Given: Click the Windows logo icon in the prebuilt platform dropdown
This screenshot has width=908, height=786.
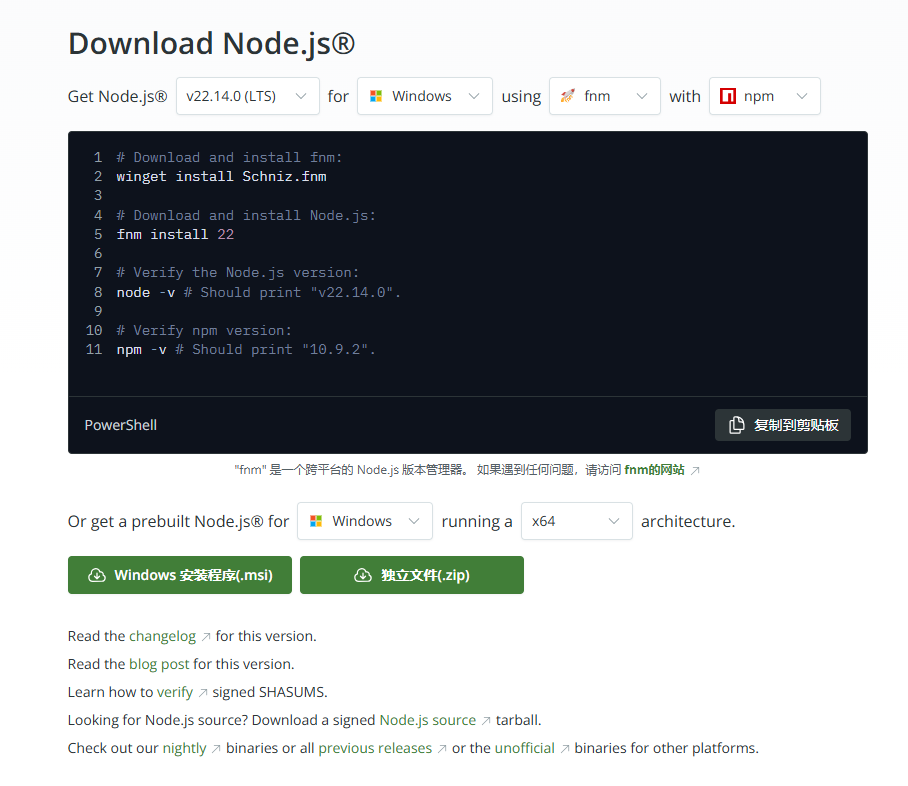Looking at the screenshot, I should (x=316, y=521).
